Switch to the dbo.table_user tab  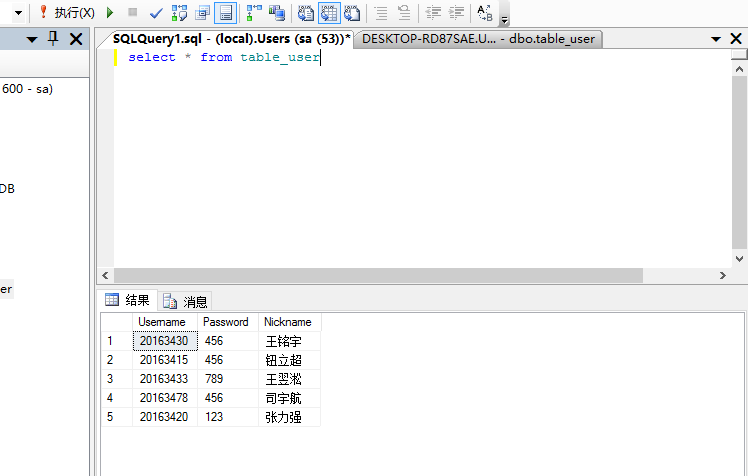[478, 39]
